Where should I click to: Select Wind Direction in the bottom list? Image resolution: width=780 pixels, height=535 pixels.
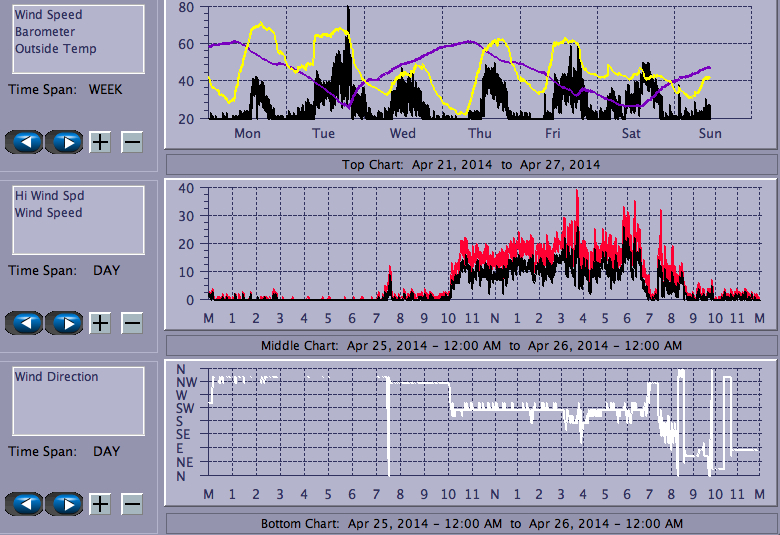[56, 377]
